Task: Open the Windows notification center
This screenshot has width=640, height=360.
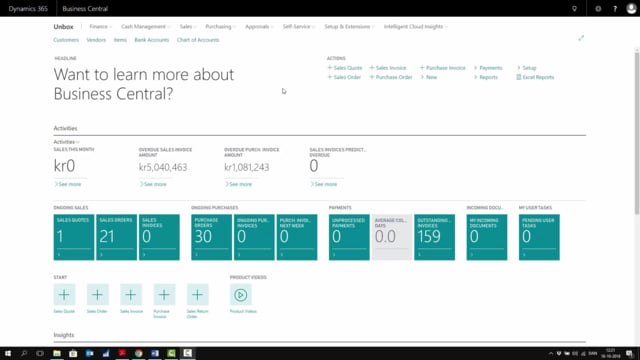Action: pos(629,353)
